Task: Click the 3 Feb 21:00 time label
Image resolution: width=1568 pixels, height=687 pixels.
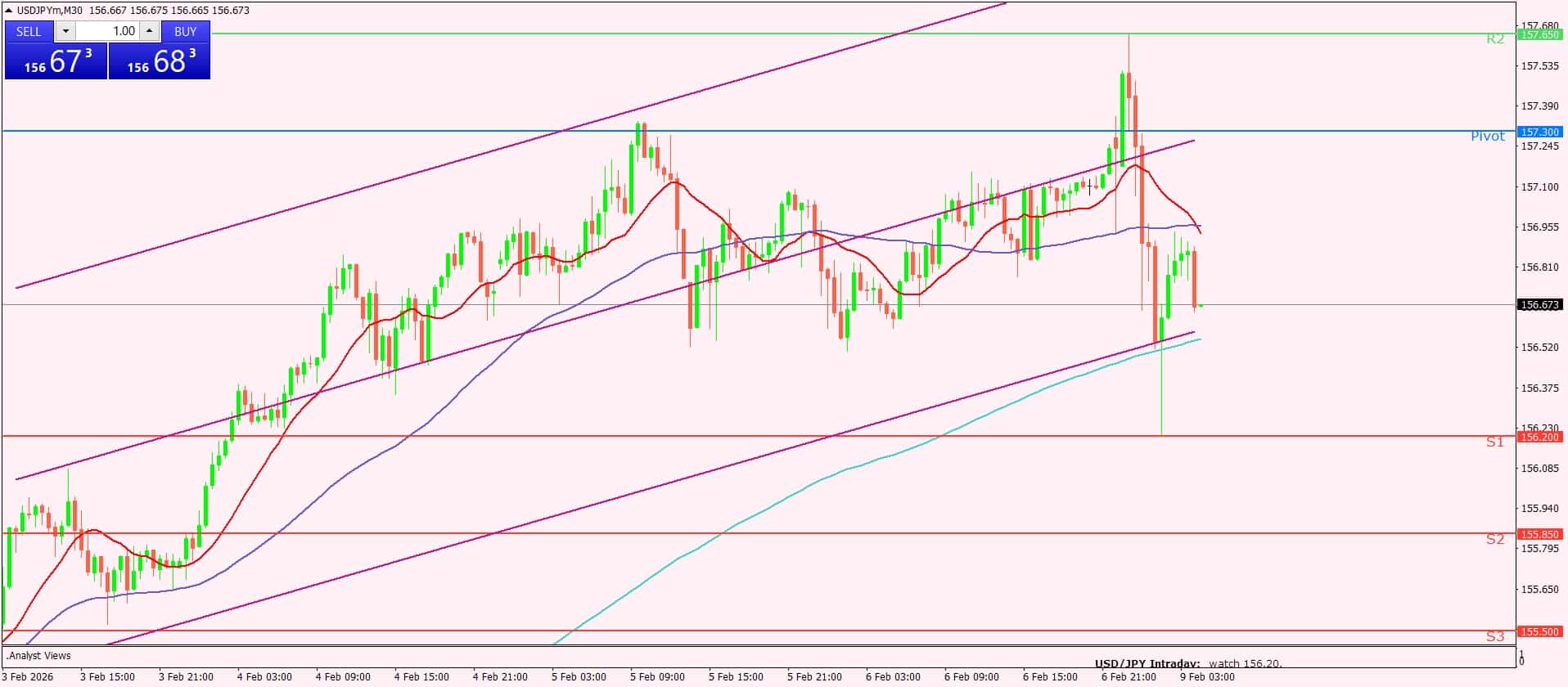Action: 186,677
